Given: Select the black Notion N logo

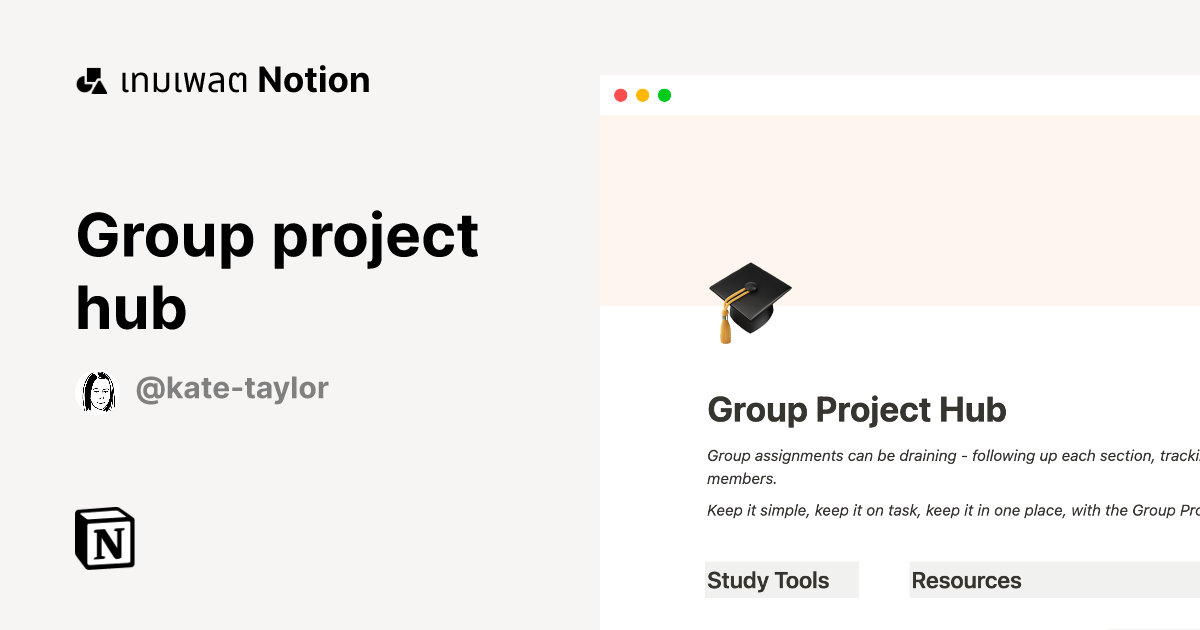Looking at the screenshot, I should click(105, 538).
